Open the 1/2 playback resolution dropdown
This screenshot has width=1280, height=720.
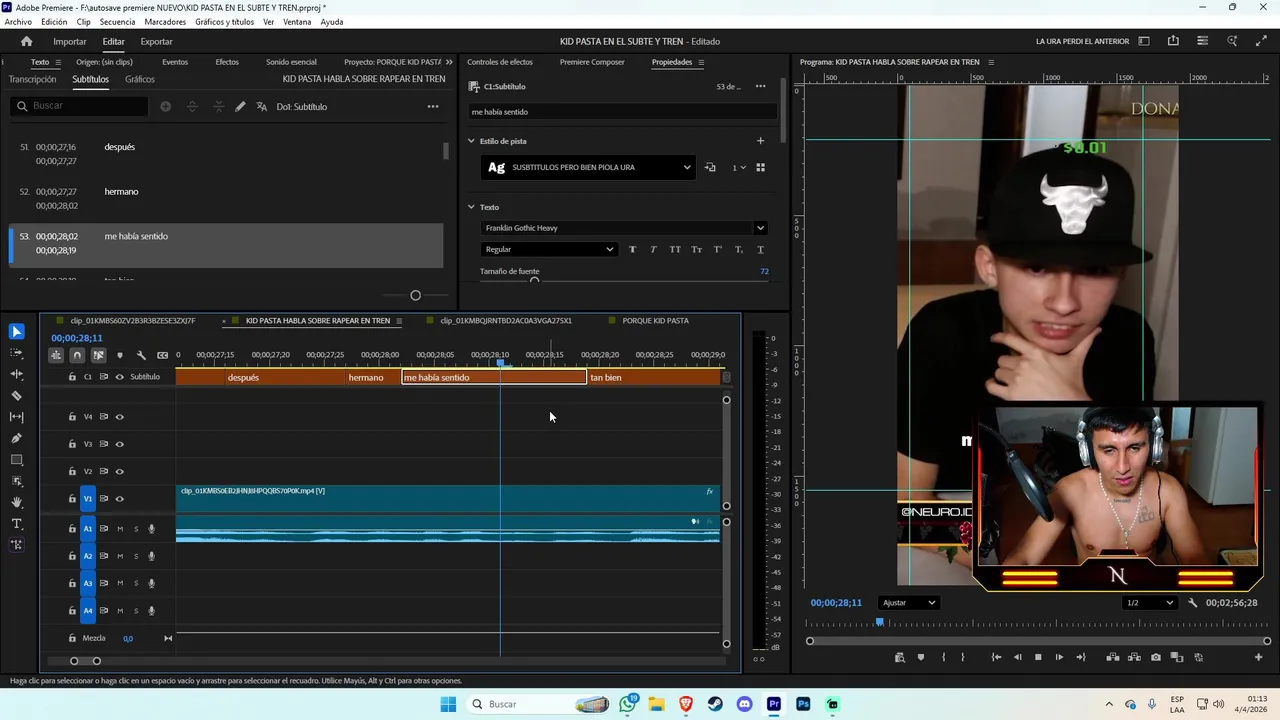tap(1149, 603)
